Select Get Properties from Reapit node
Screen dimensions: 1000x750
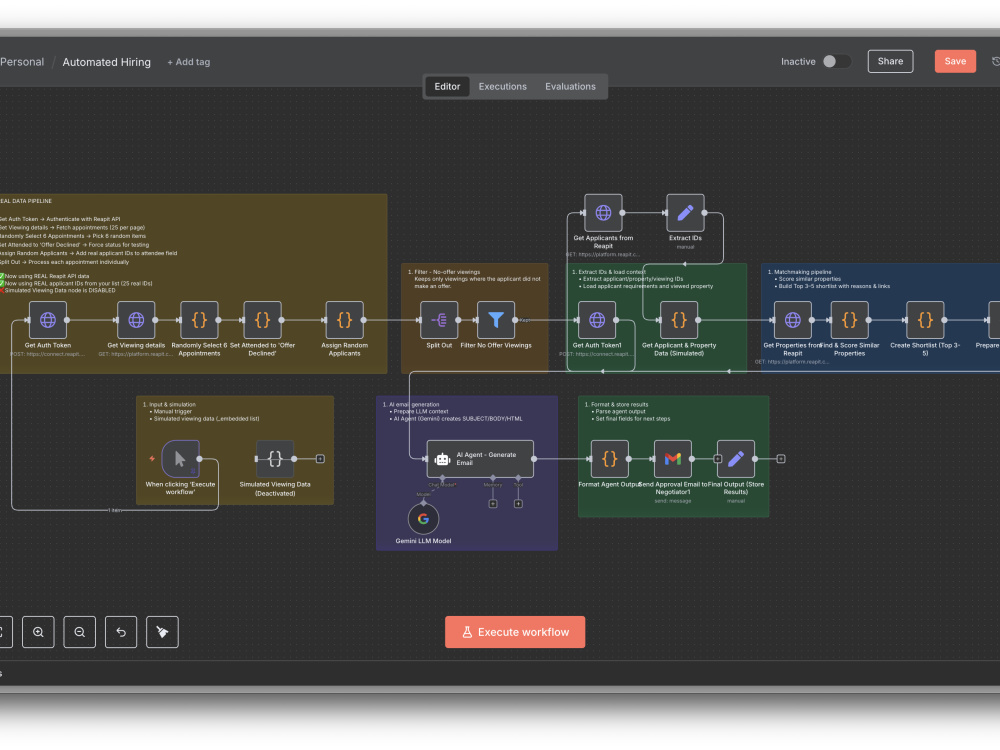793,320
